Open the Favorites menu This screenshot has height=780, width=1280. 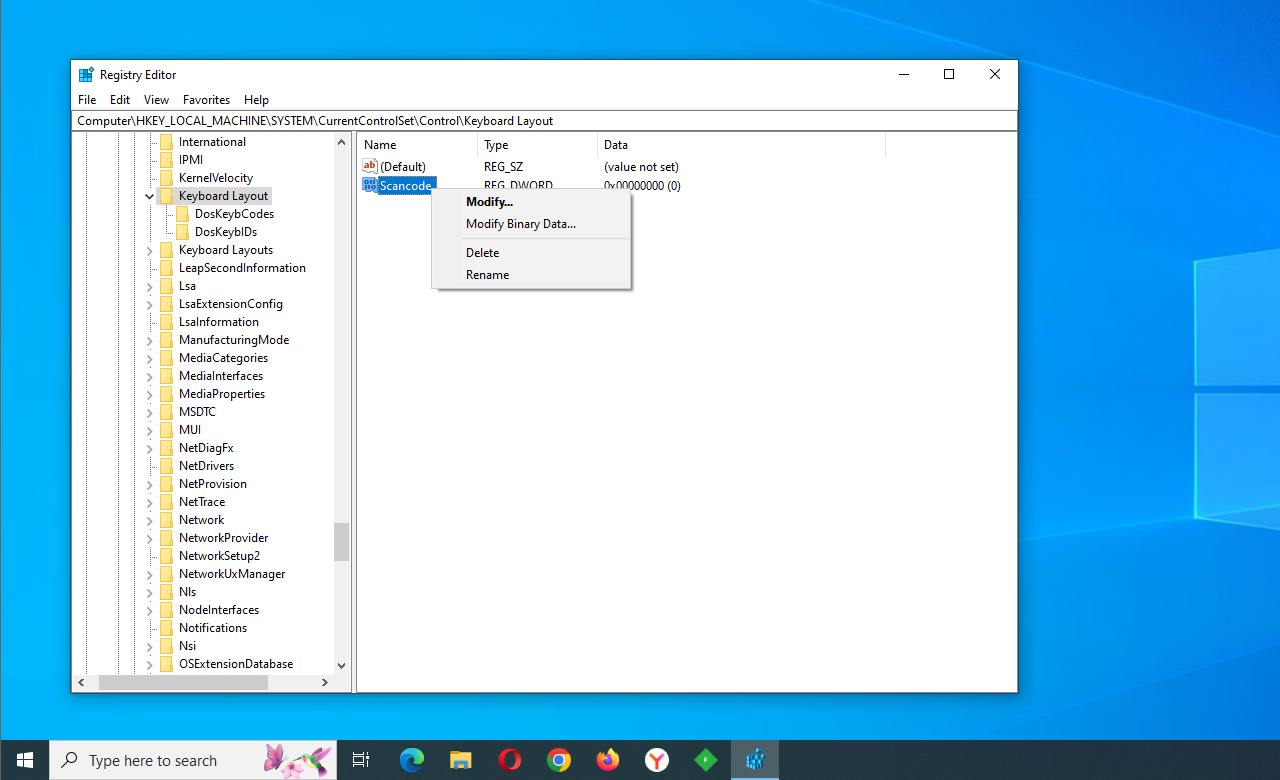(x=206, y=100)
